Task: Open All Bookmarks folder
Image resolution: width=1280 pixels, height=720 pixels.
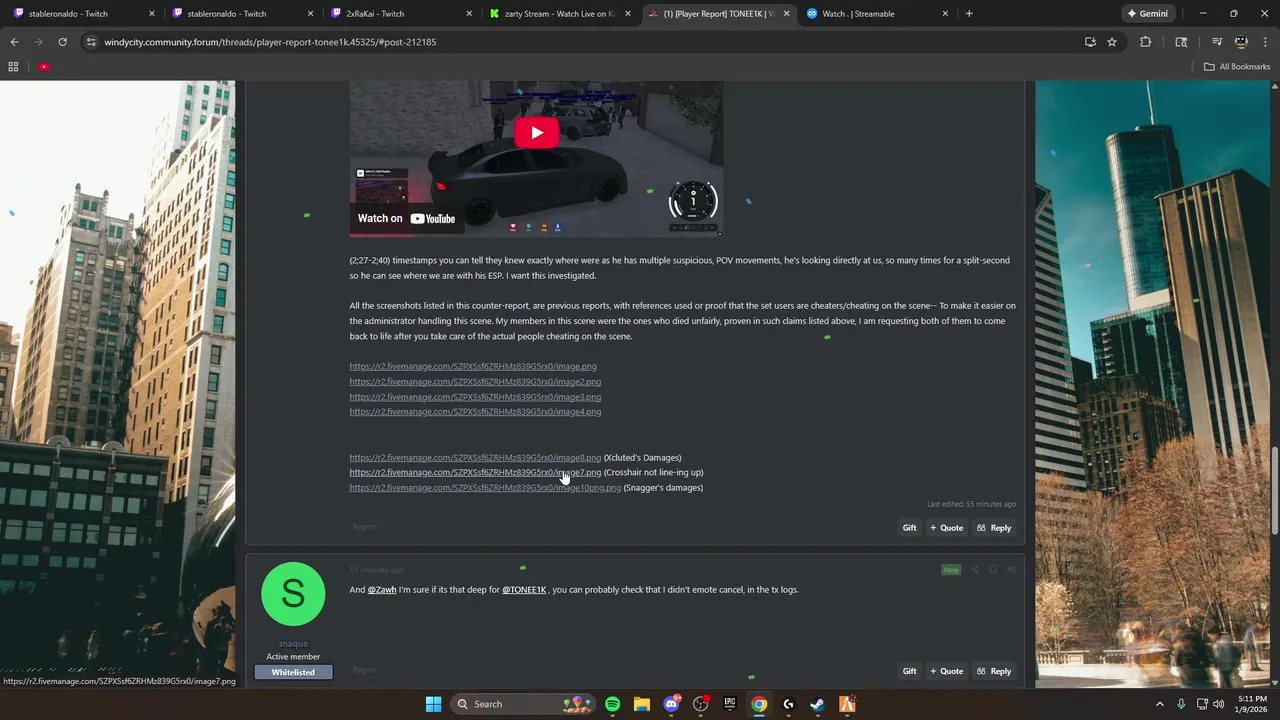Action: (x=1237, y=67)
